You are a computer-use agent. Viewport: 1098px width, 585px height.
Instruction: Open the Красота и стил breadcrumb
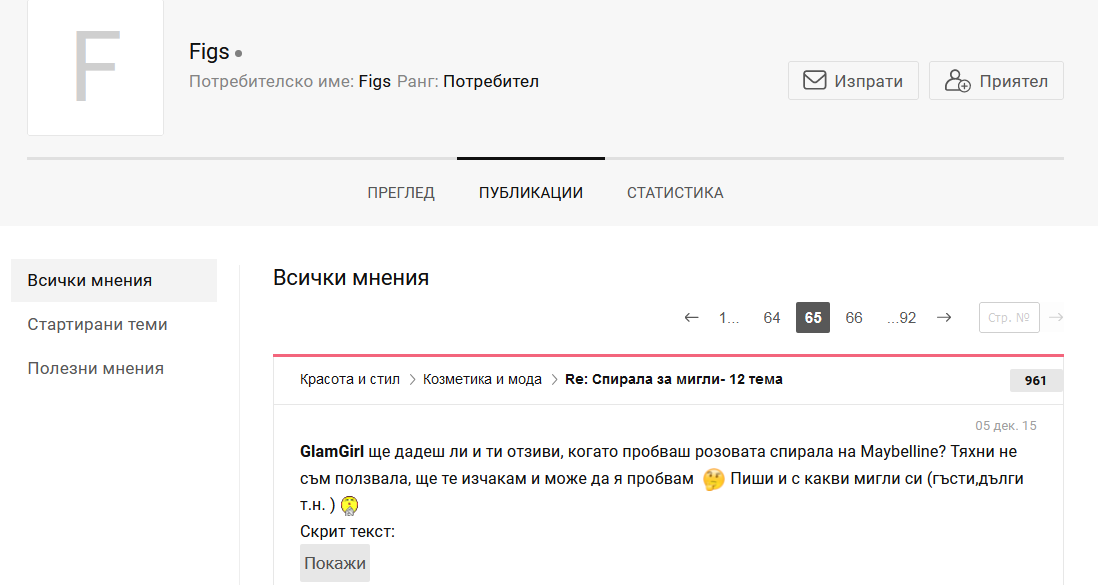pyautogui.click(x=349, y=380)
